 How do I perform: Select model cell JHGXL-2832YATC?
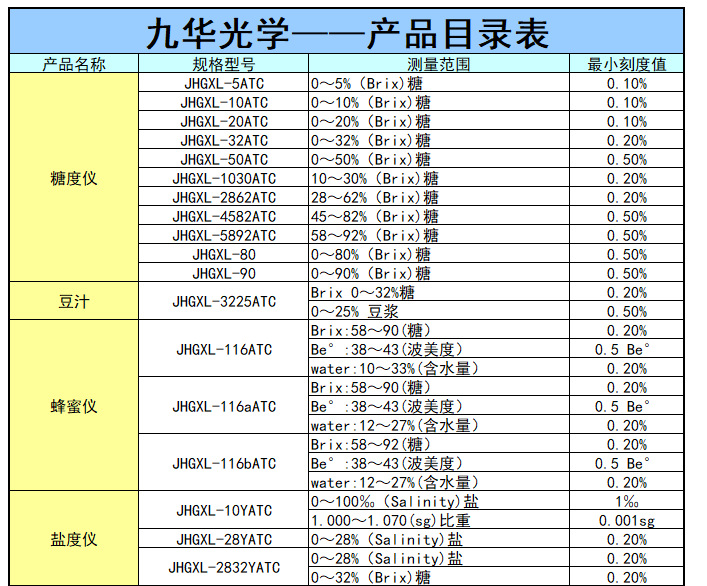pos(224,567)
